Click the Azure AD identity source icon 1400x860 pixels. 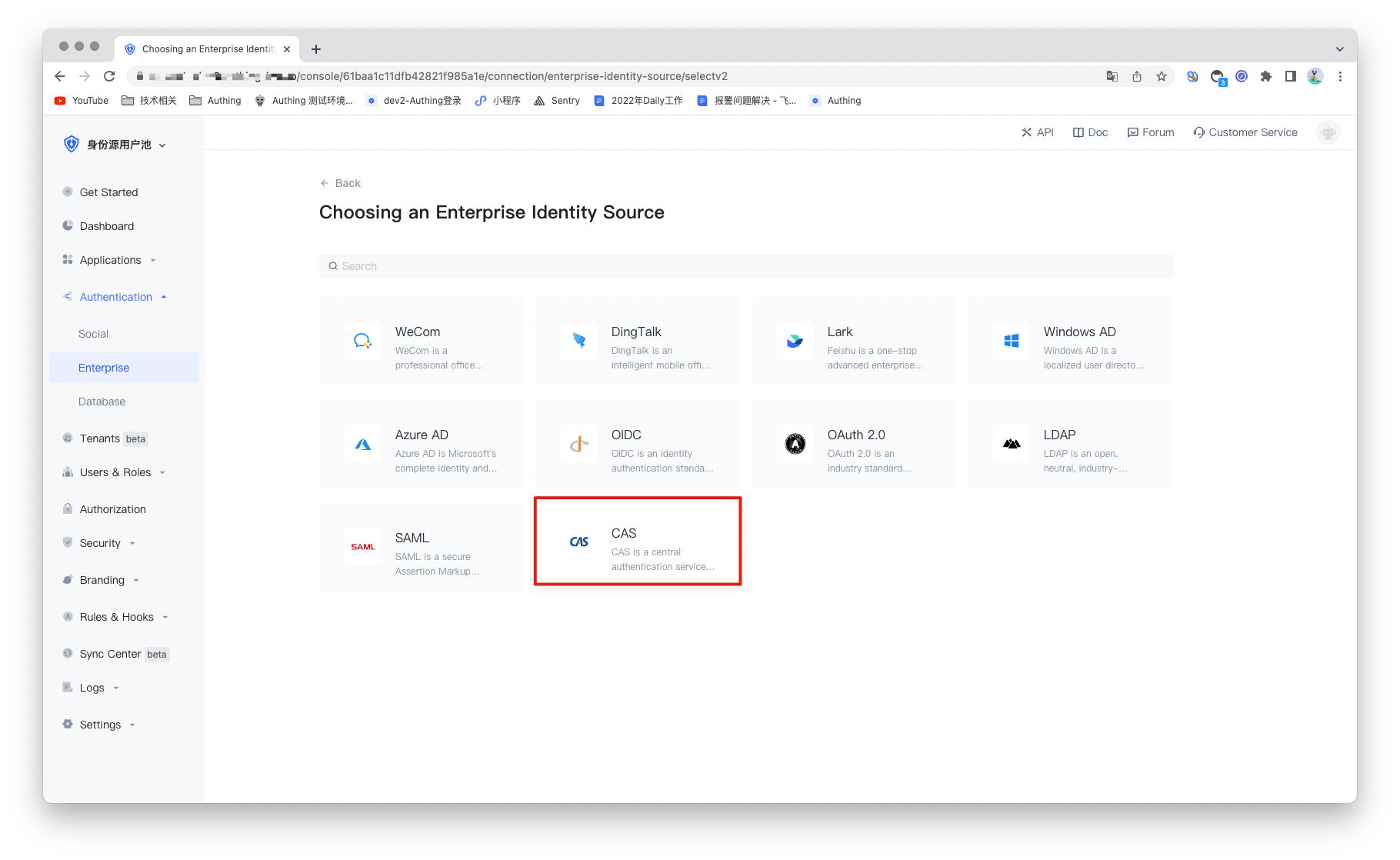pyautogui.click(x=362, y=444)
